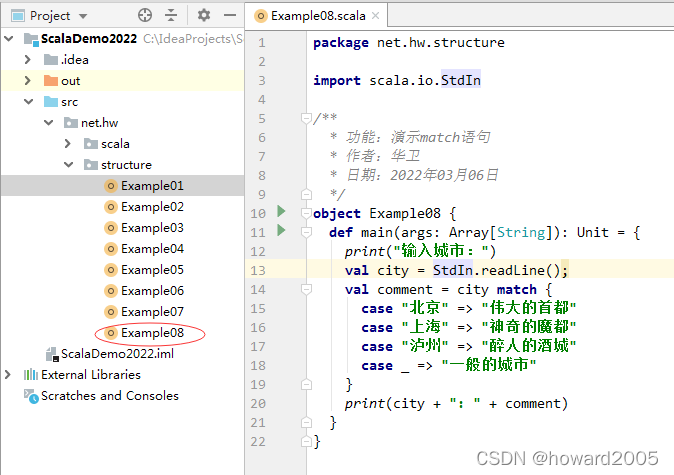Select the out folder icon
Screen dimensions: 674x475
point(51,80)
